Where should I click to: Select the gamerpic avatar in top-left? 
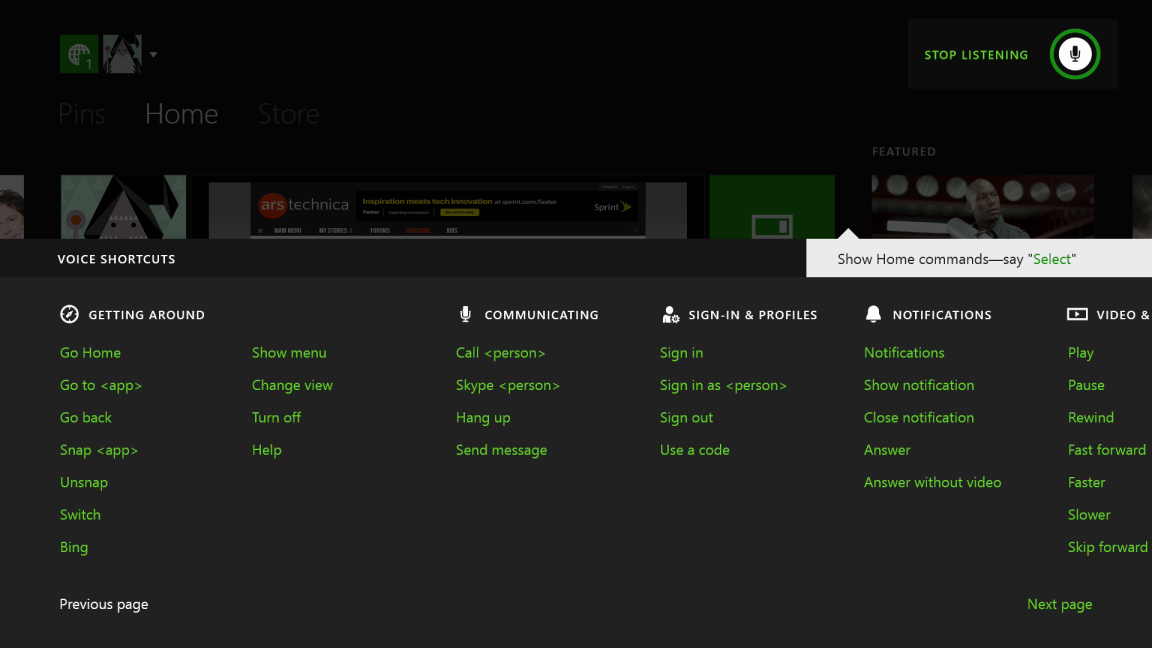pos(79,54)
